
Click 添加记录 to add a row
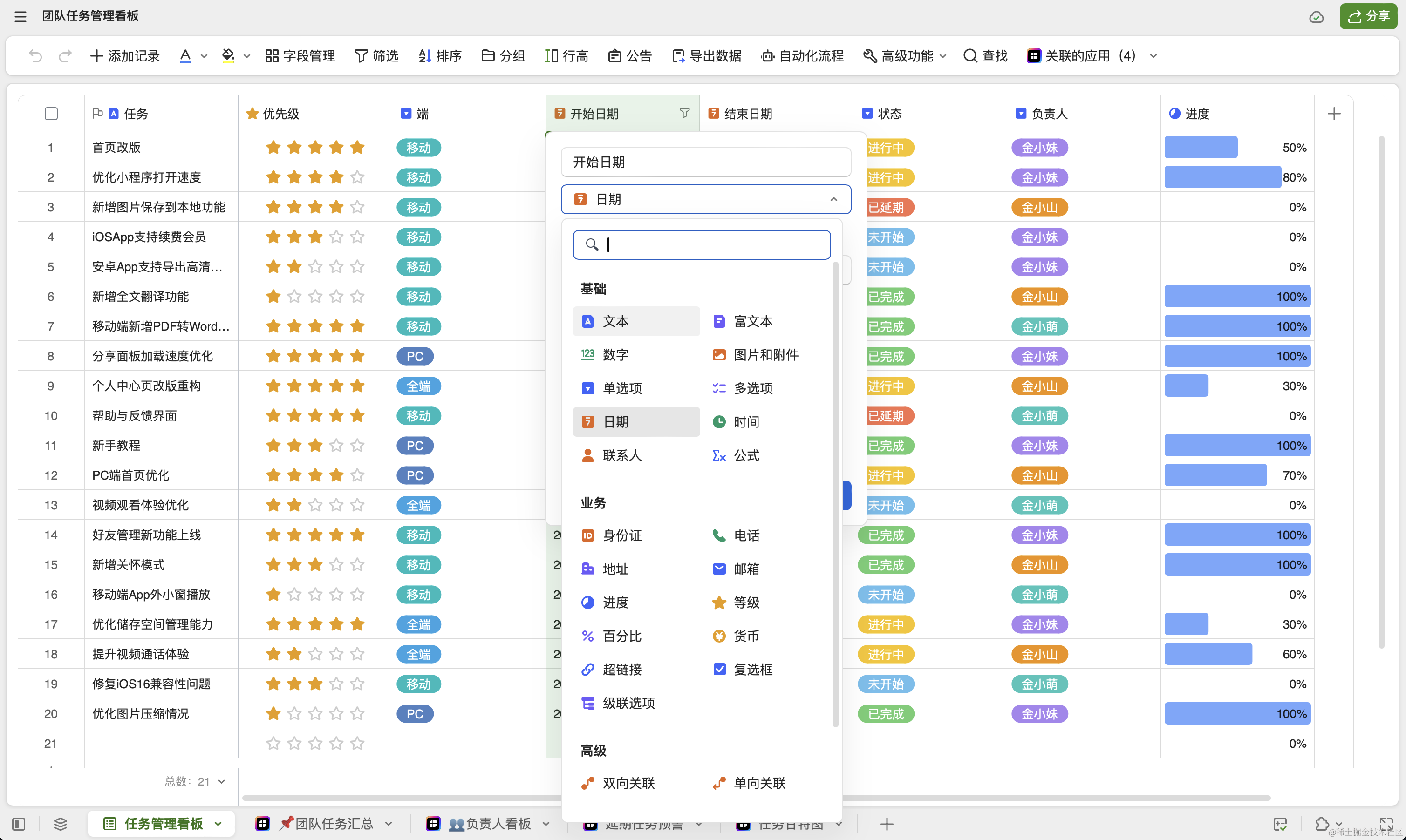125,55
